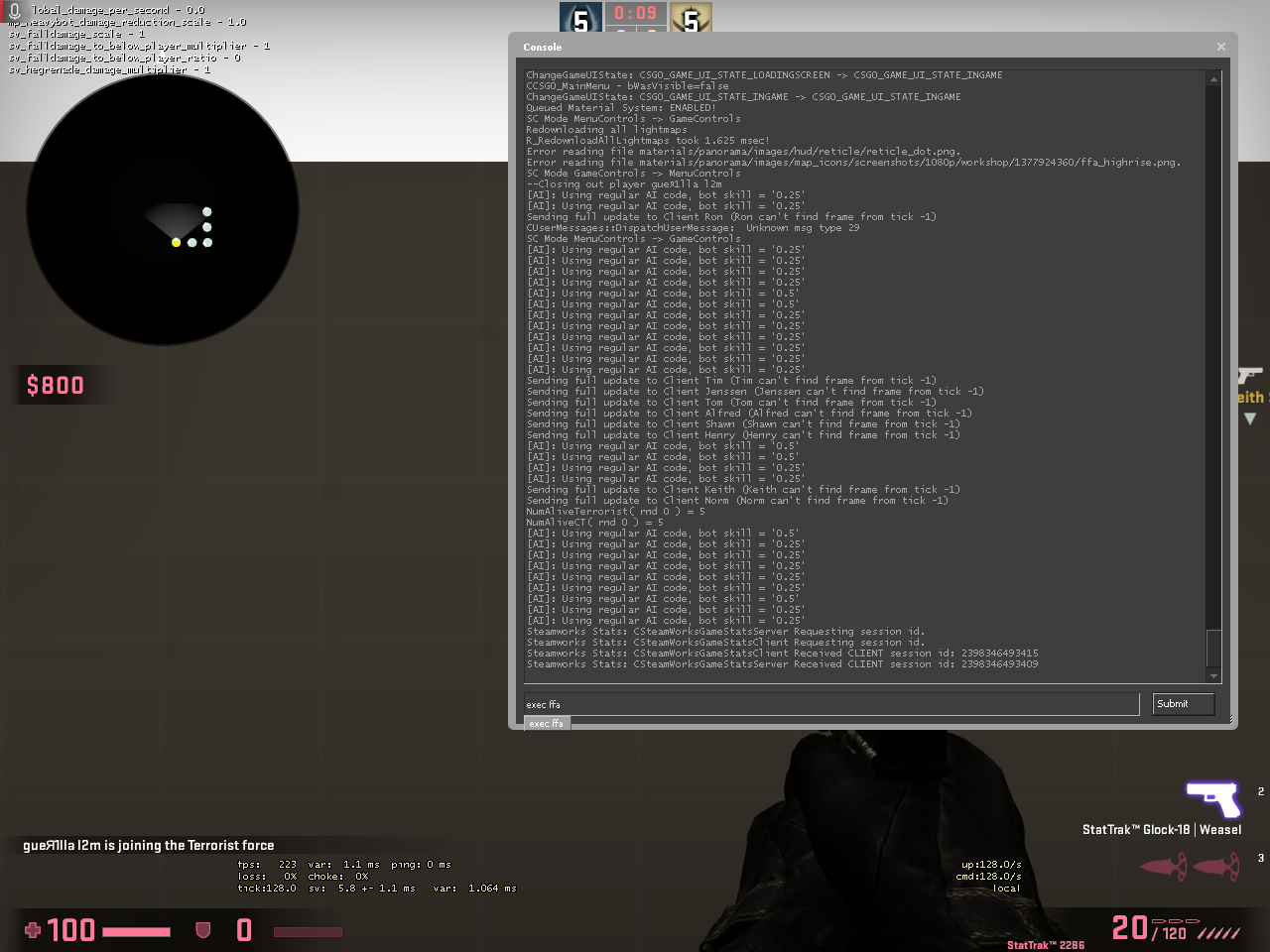Close the Console window
Image resolution: width=1270 pixels, height=952 pixels.
1221,47
